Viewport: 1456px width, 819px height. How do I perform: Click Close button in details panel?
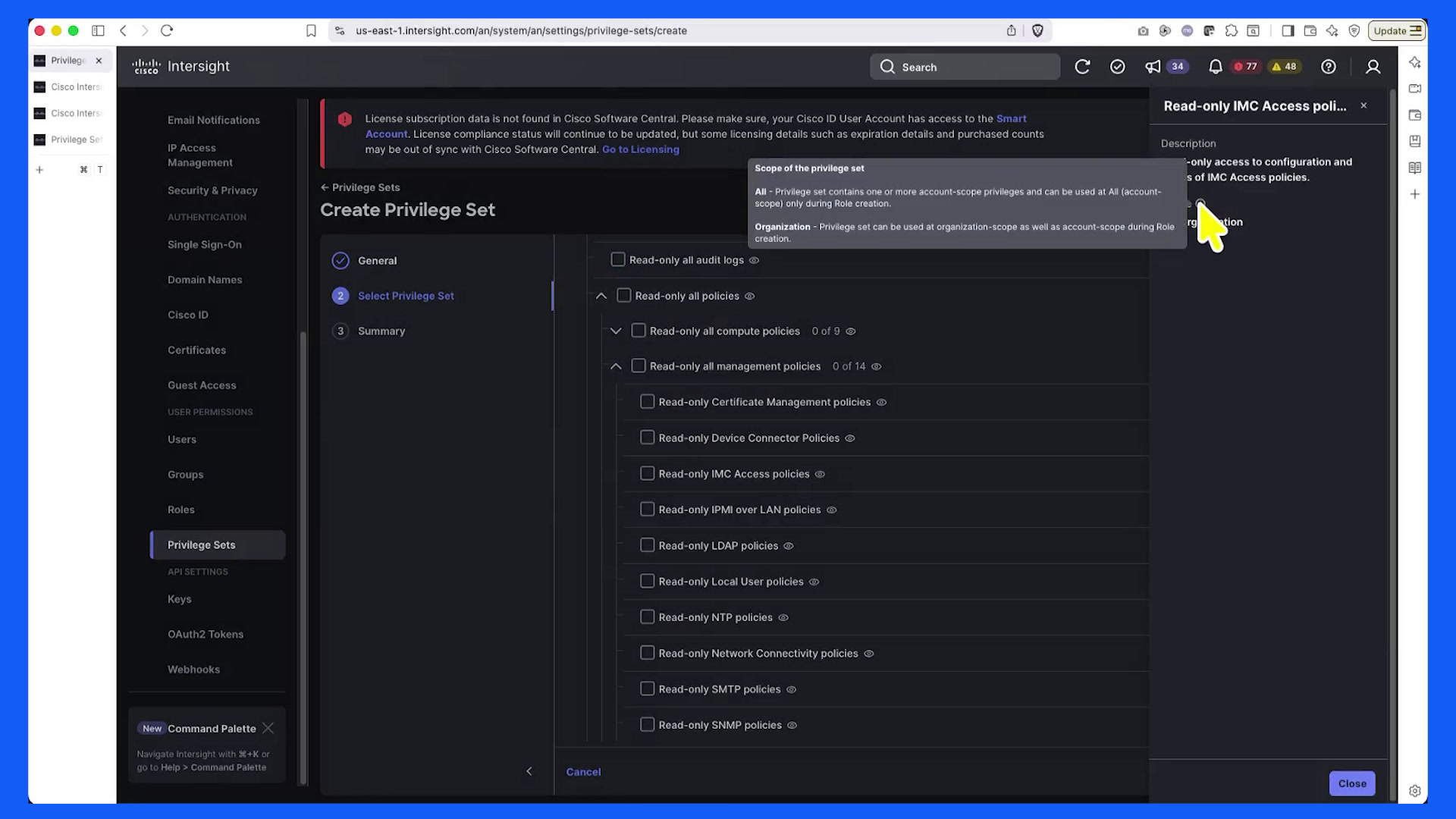click(x=1352, y=784)
